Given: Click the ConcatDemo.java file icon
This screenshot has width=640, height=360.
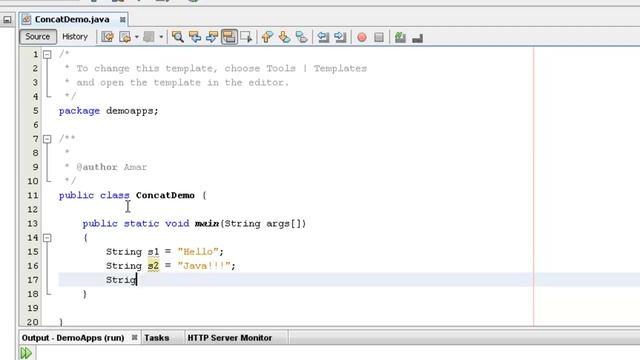Looking at the screenshot, I should (27, 19).
